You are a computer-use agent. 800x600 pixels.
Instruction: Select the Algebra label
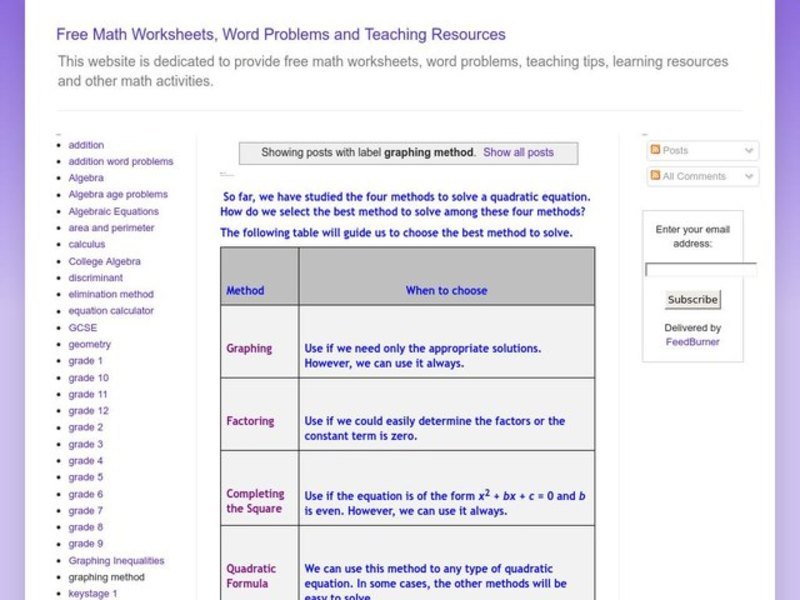[x=87, y=177]
